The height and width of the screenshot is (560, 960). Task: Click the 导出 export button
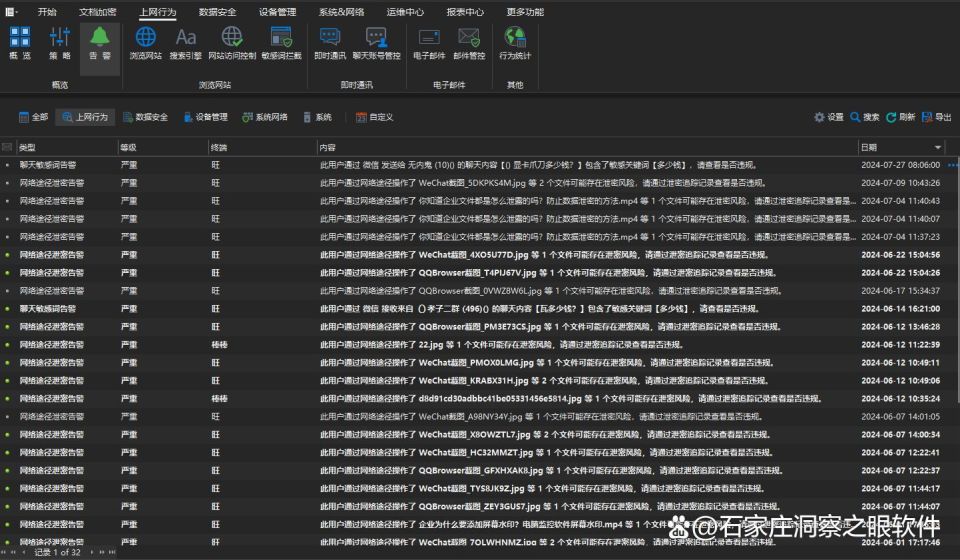[x=937, y=117]
